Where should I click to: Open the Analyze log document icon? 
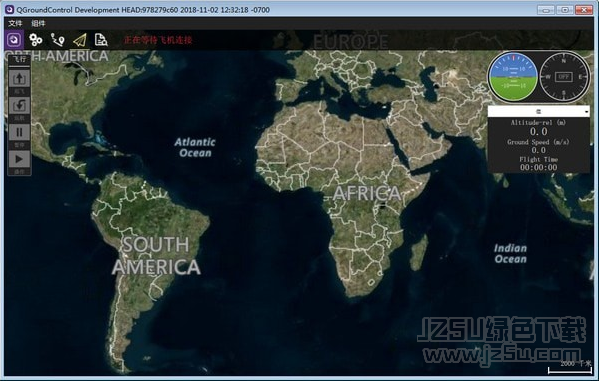click(x=101, y=40)
